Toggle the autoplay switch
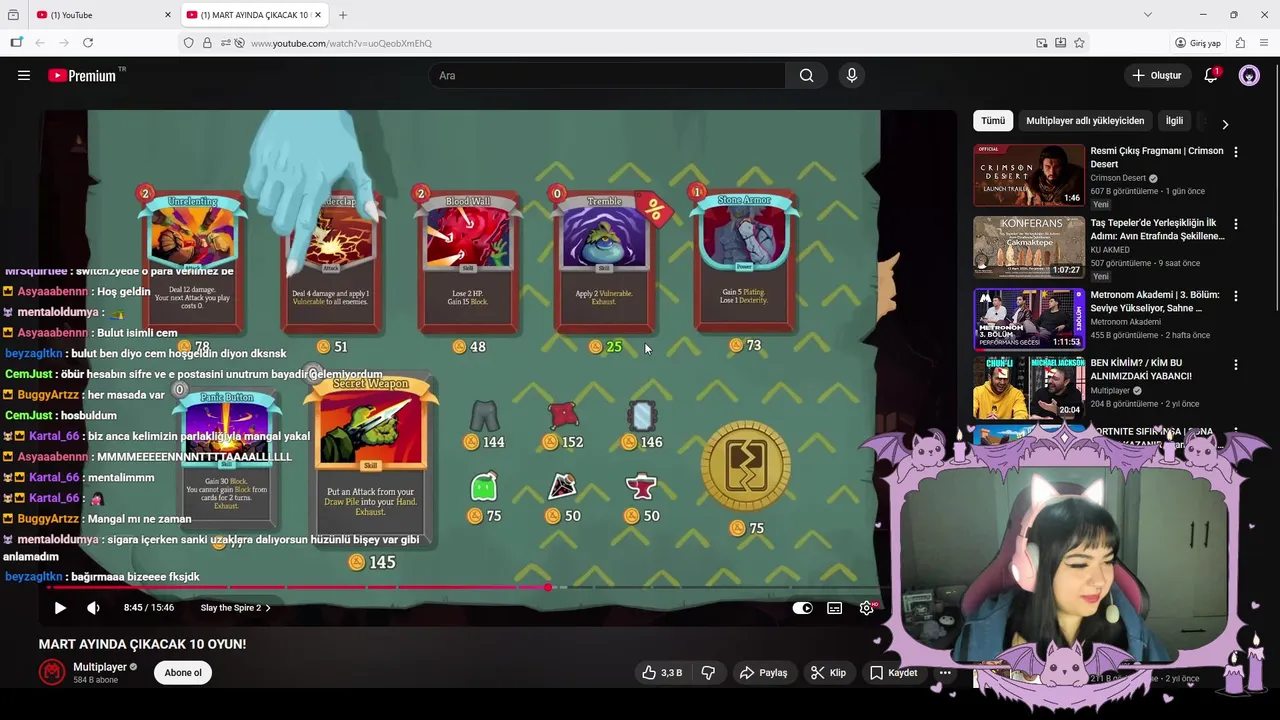 pyautogui.click(x=802, y=608)
